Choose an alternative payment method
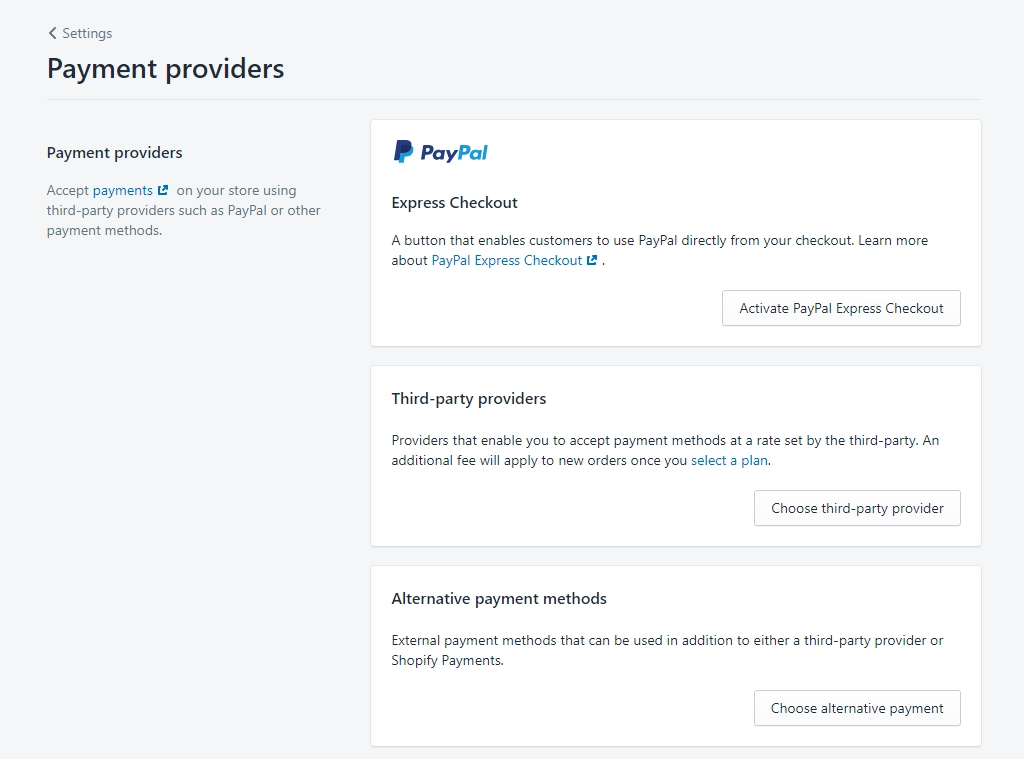 (856, 708)
